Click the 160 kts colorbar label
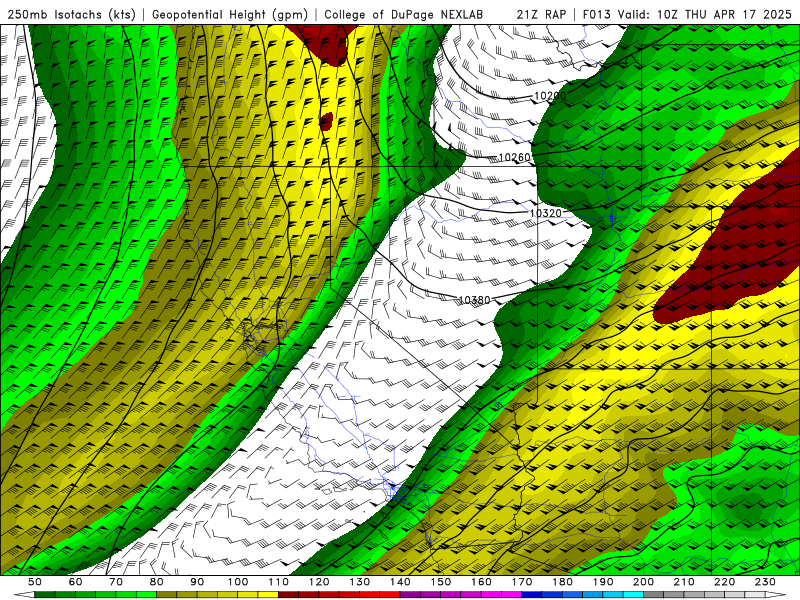800x600 pixels. click(481, 582)
